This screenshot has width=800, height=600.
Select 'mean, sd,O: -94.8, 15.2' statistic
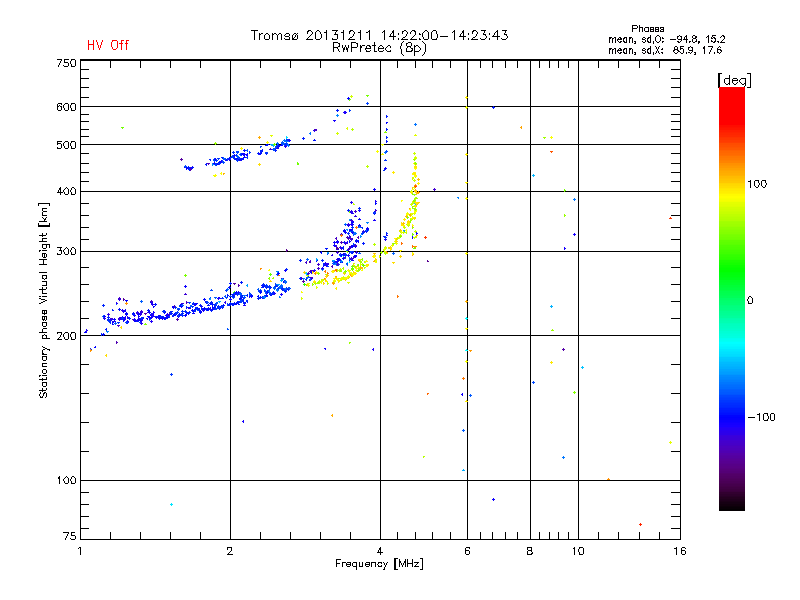tap(666, 39)
